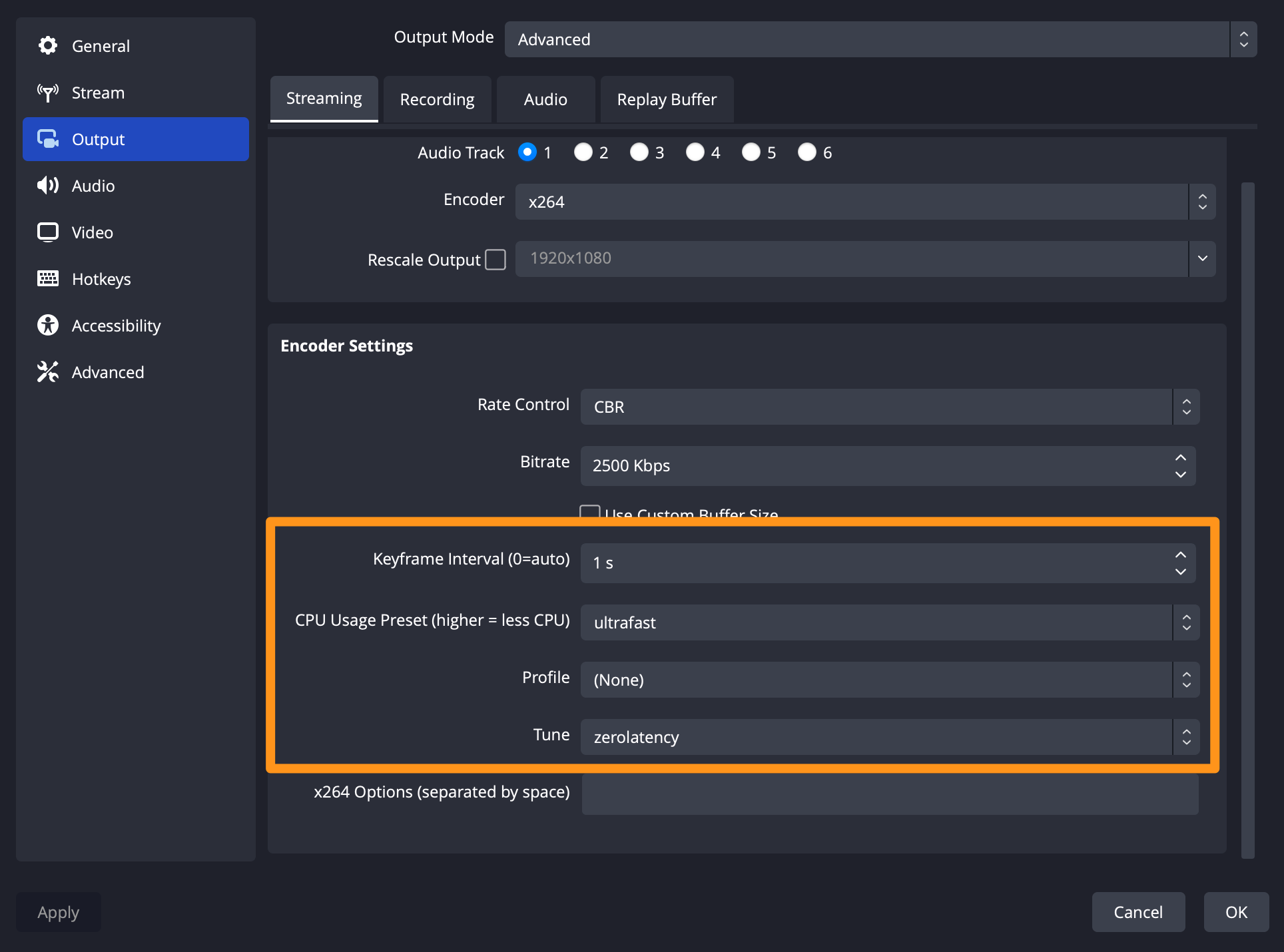Click the Hotkeys keyboard icon
The width and height of the screenshot is (1284, 952).
[48, 279]
